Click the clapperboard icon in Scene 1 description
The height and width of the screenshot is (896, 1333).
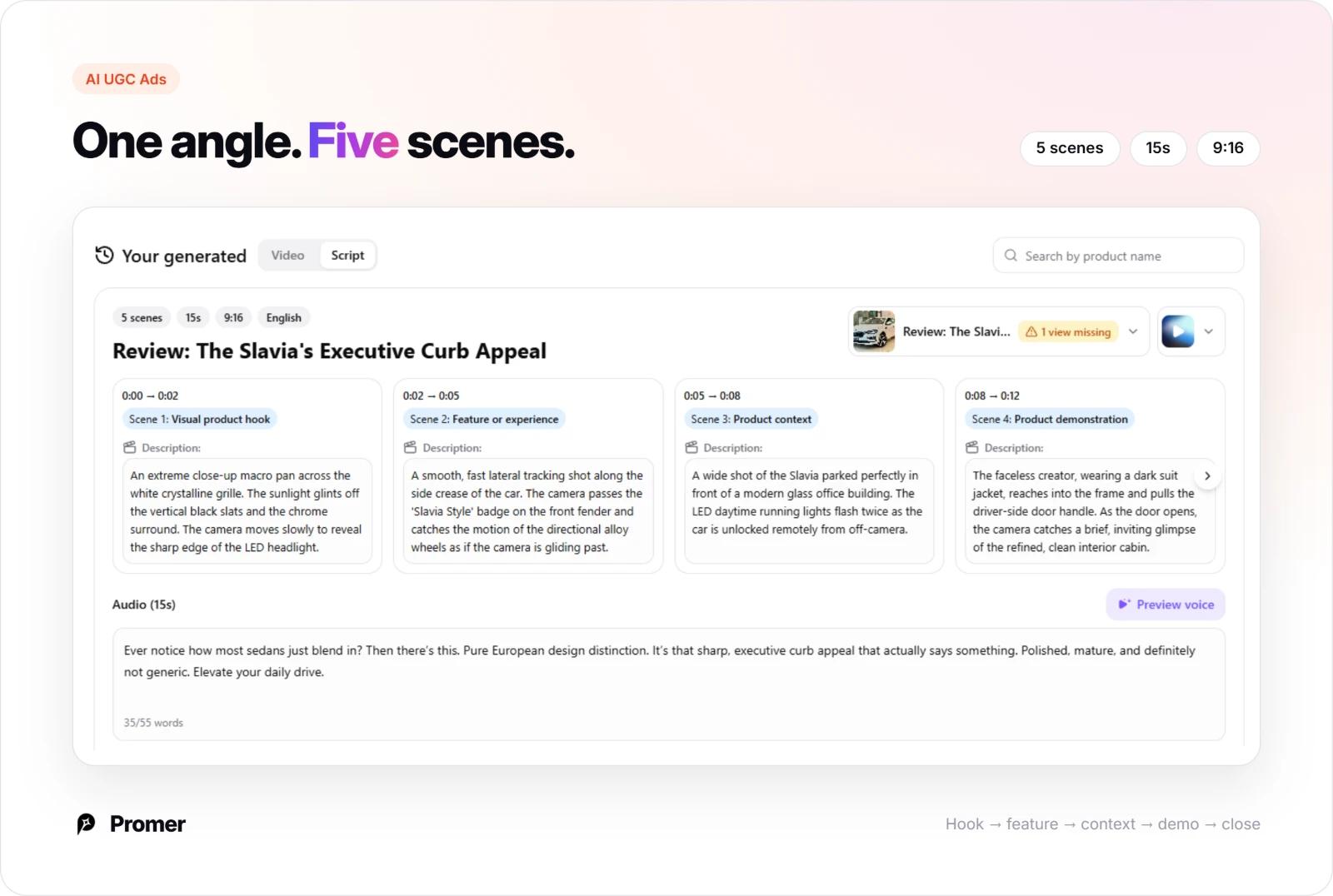(x=129, y=447)
